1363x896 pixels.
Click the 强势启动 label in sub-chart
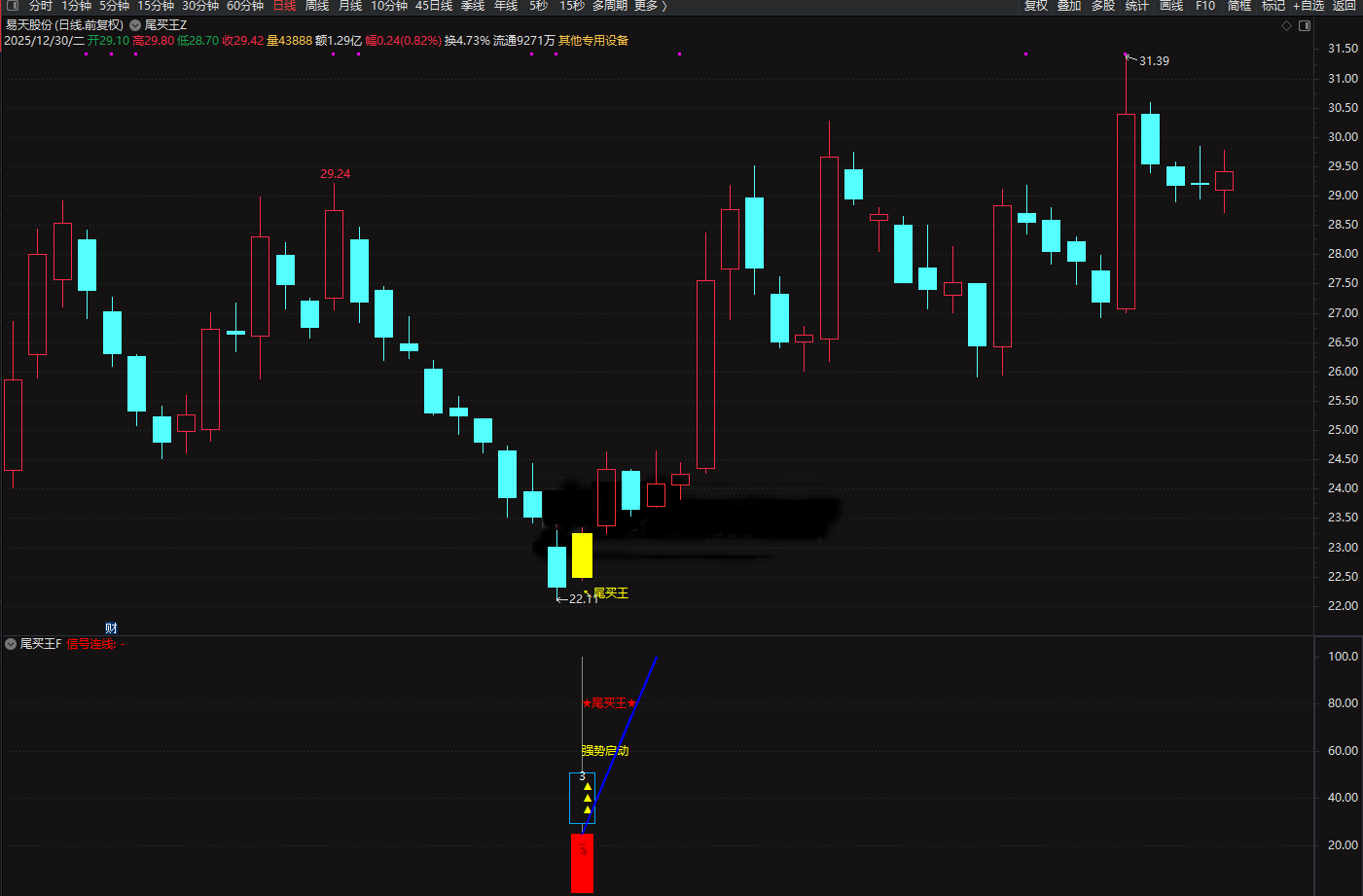tap(605, 751)
